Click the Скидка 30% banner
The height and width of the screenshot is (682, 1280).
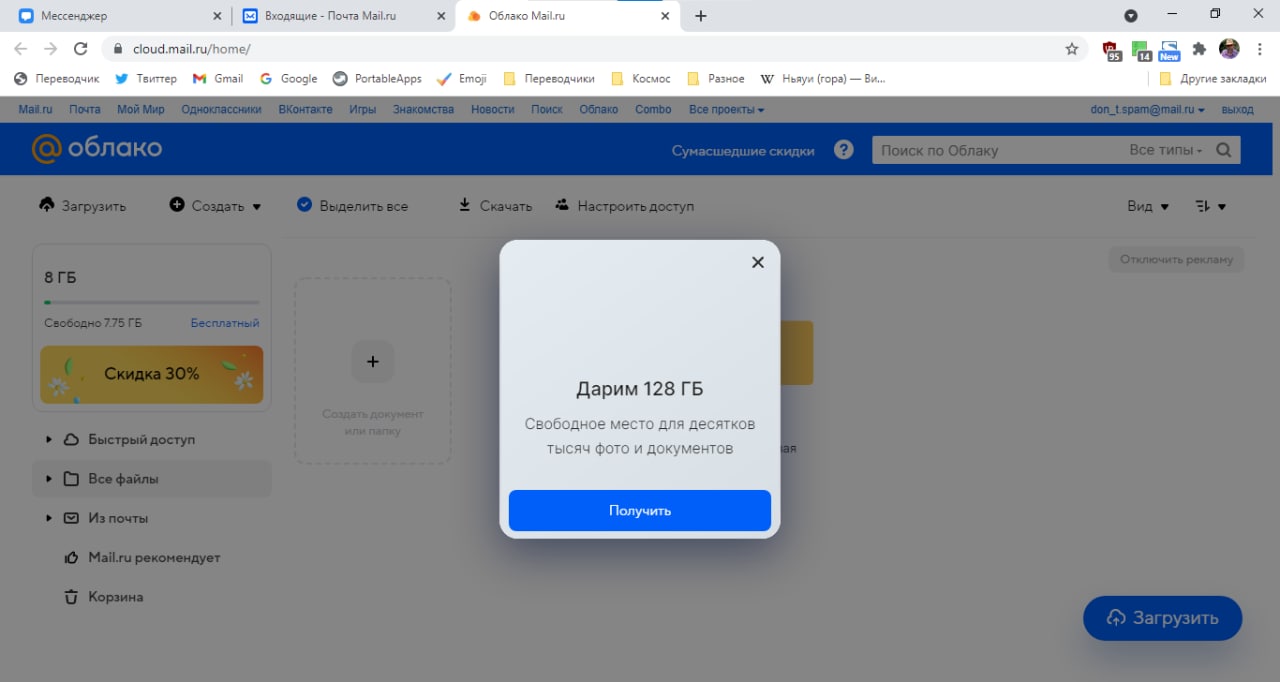152,374
